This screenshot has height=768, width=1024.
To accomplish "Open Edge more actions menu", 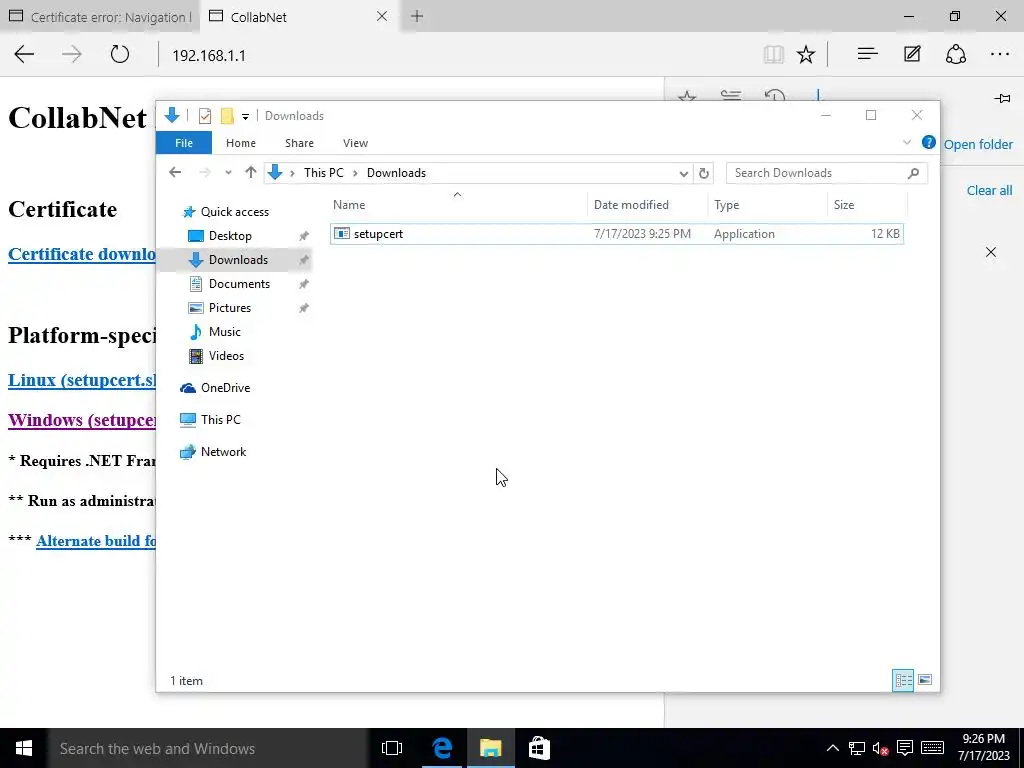I will 1000,54.
